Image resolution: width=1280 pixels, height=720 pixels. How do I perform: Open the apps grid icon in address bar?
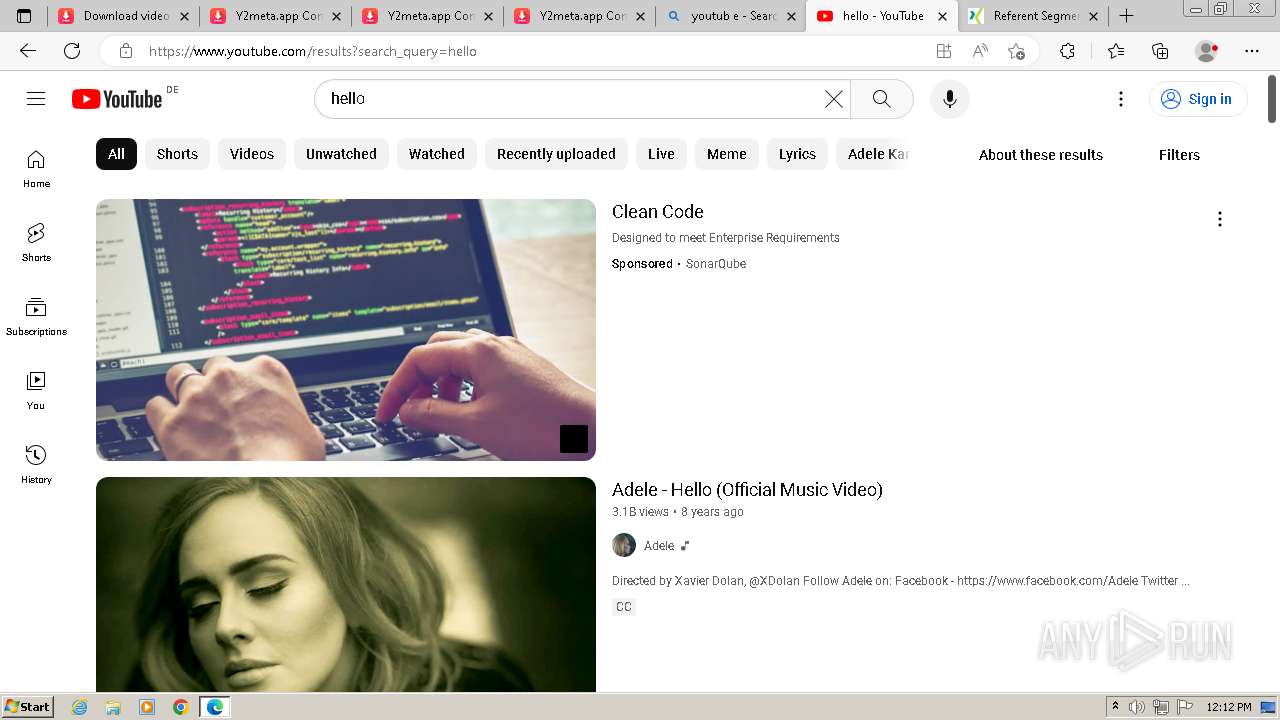(943, 51)
